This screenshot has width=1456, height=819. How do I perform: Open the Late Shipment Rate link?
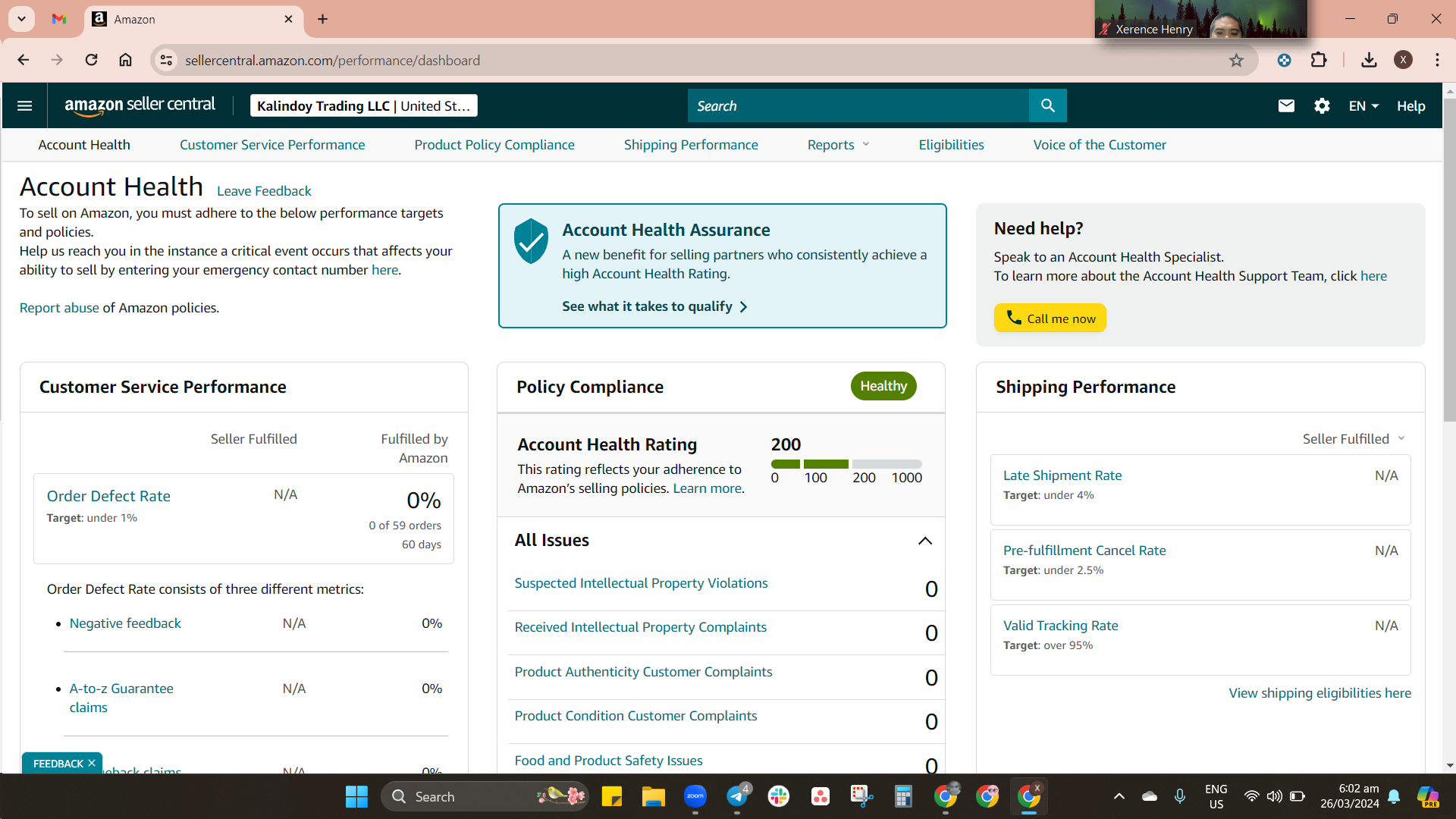[1062, 475]
